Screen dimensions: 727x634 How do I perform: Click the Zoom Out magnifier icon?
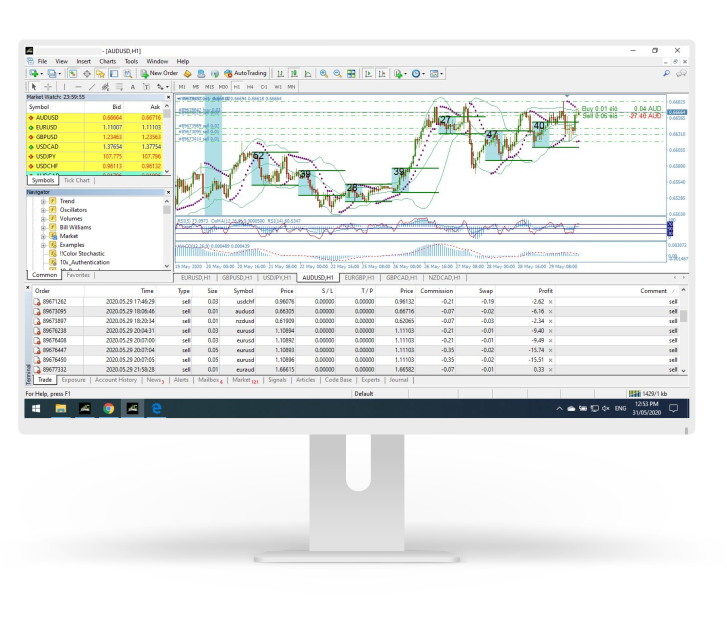338,73
